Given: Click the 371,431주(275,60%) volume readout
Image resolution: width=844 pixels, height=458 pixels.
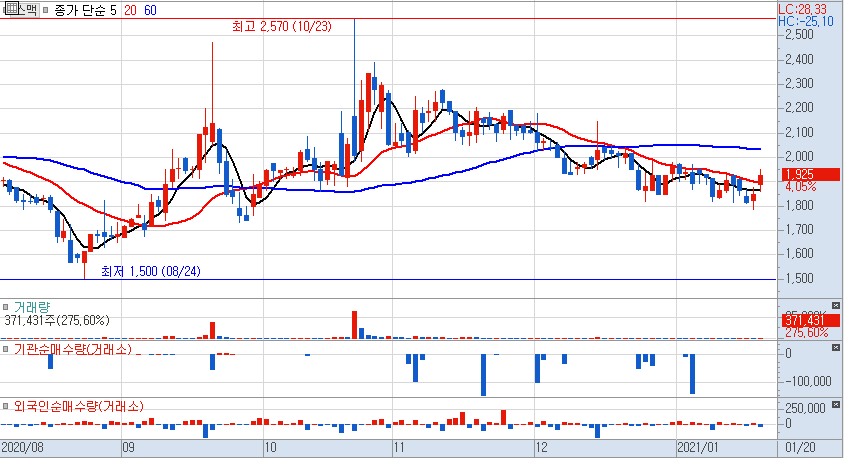Looking at the screenshot, I should 57,321.
